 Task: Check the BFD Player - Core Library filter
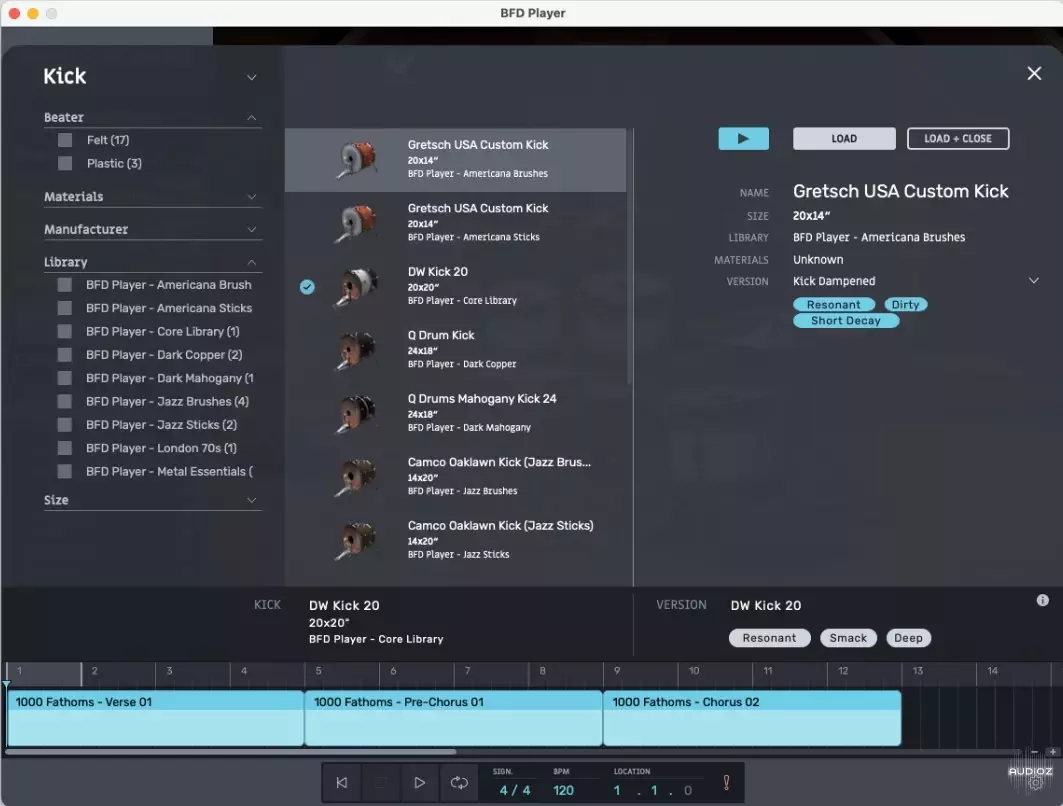(x=65, y=331)
